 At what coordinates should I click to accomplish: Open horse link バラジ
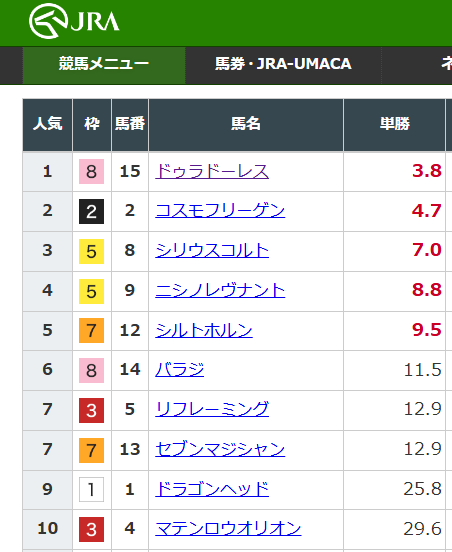coord(180,370)
